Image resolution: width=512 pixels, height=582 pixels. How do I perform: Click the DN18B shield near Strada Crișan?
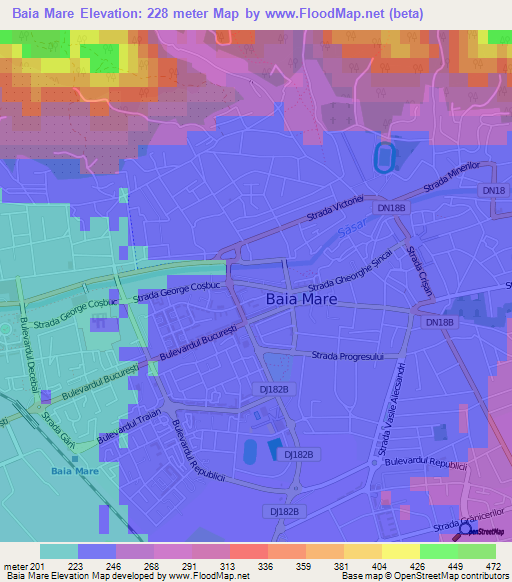[x=440, y=322]
